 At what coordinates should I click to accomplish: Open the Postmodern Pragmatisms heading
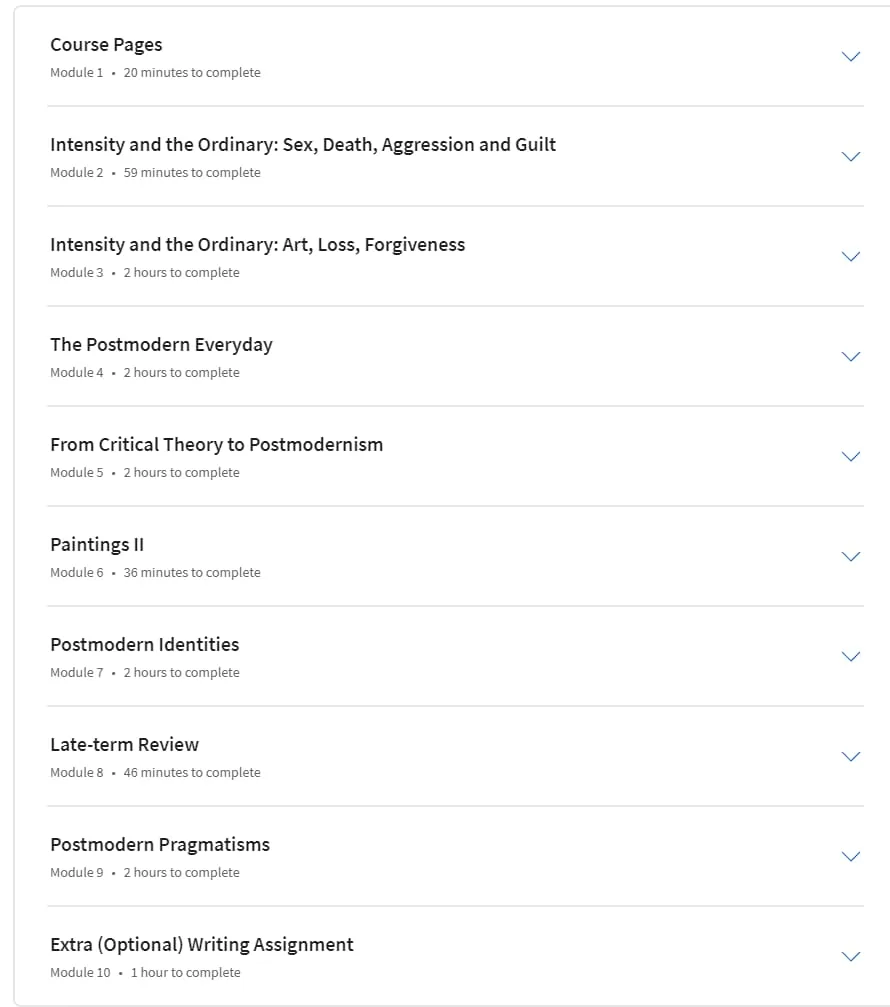[x=160, y=845]
